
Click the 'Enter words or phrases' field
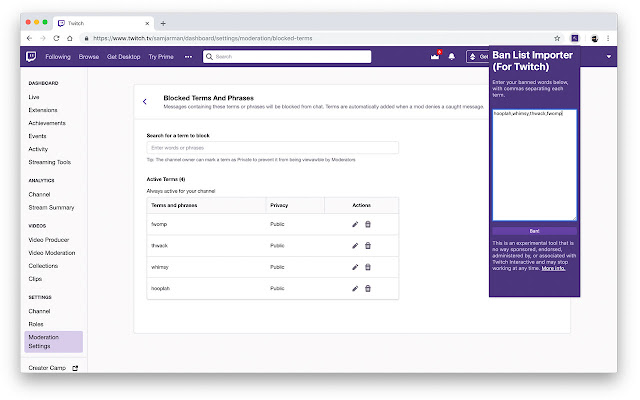click(x=273, y=148)
